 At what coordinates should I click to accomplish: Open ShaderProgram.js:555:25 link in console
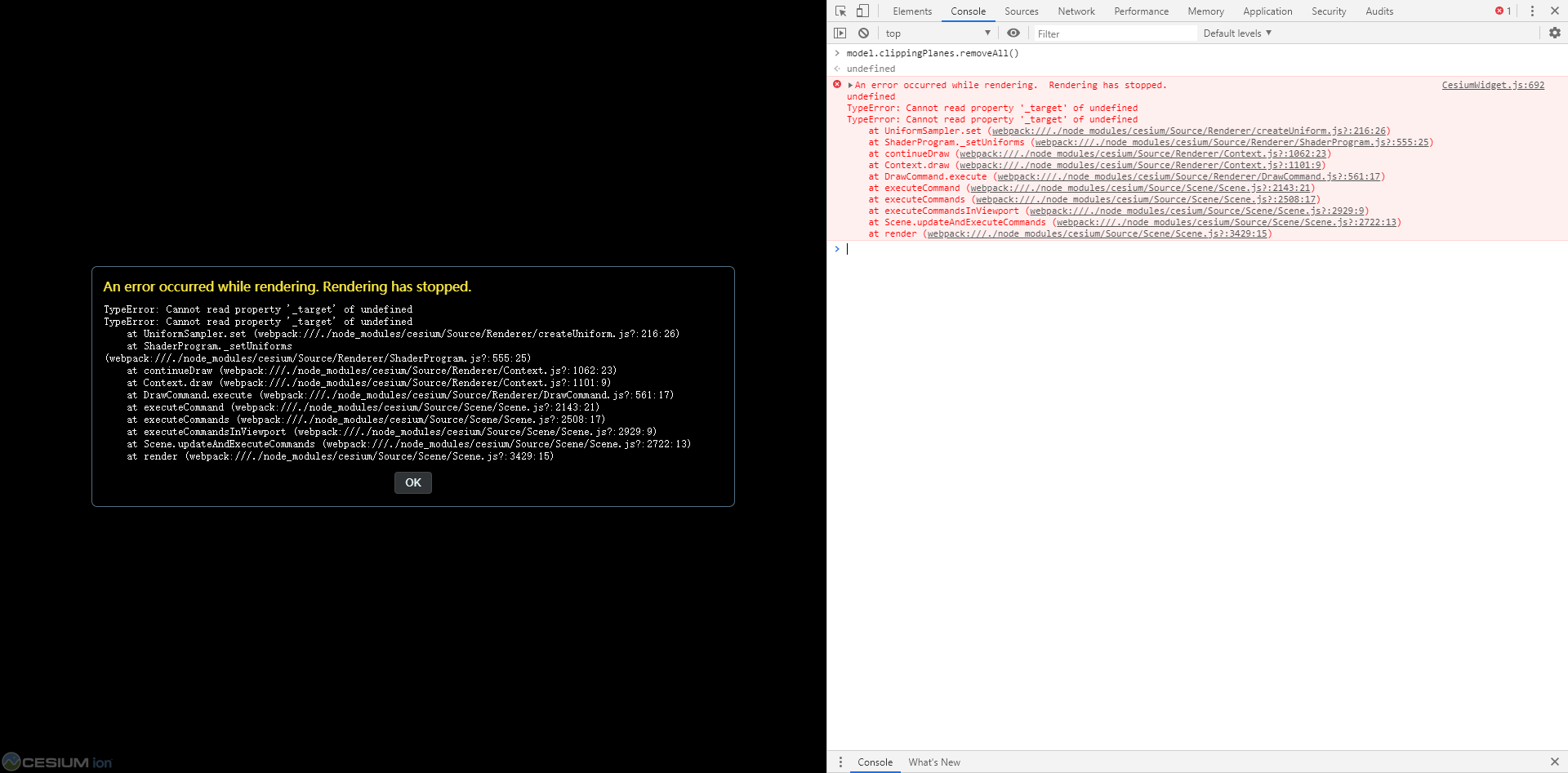click(x=1232, y=142)
